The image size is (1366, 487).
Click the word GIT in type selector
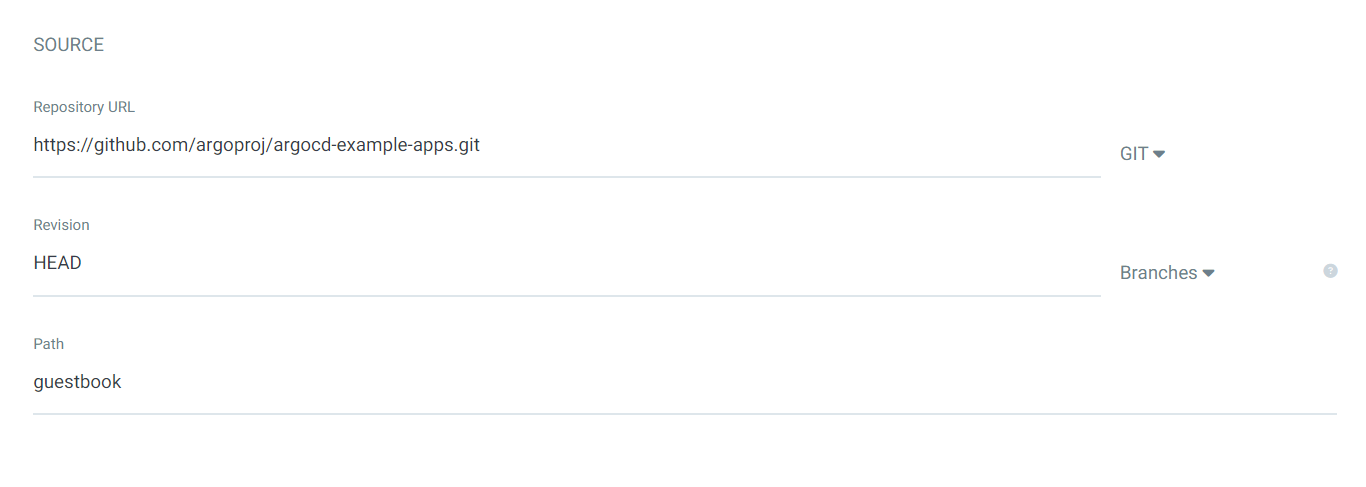tap(1134, 155)
